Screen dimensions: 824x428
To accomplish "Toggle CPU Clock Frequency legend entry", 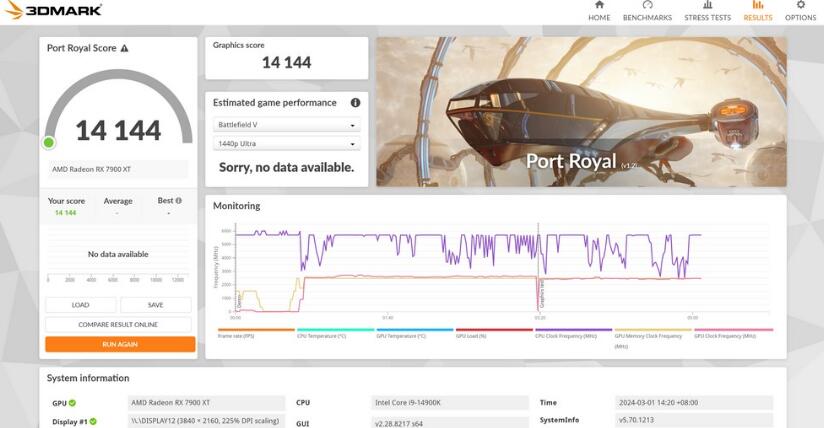I will point(573,333).
